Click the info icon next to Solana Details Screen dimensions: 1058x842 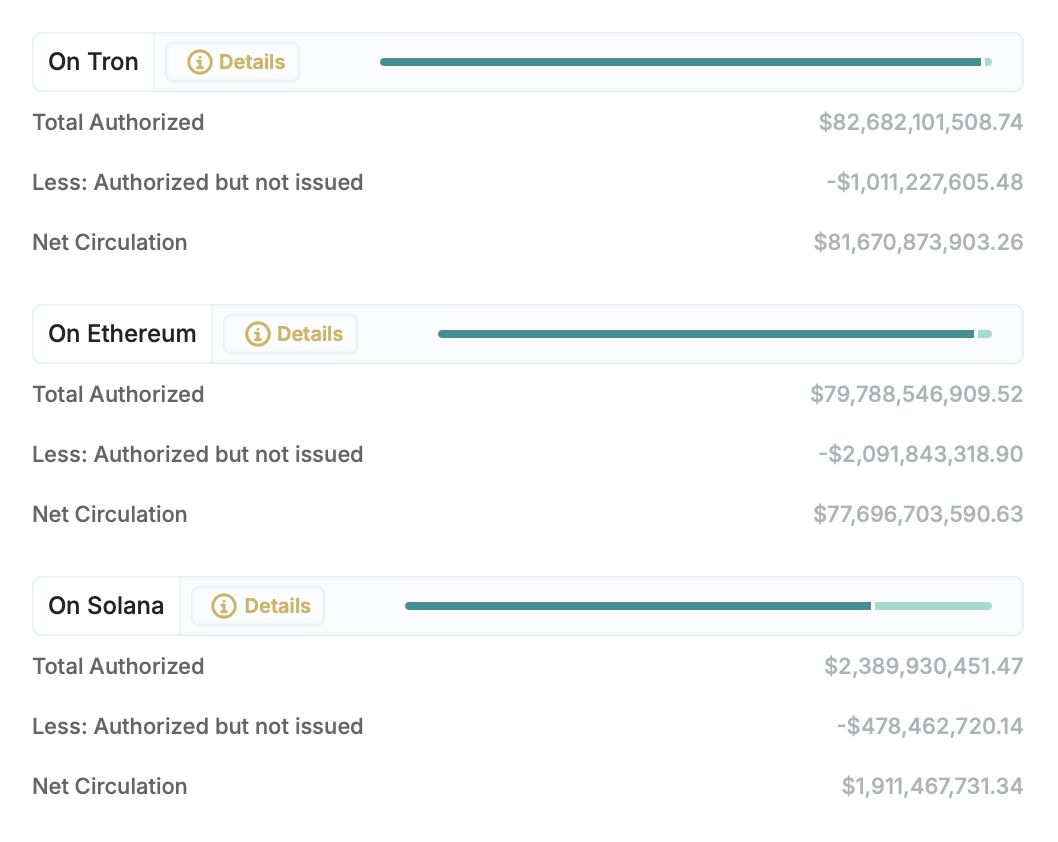coord(225,606)
